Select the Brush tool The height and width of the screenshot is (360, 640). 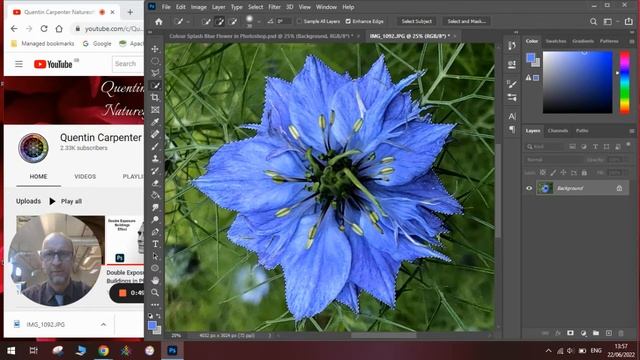click(x=155, y=147)
